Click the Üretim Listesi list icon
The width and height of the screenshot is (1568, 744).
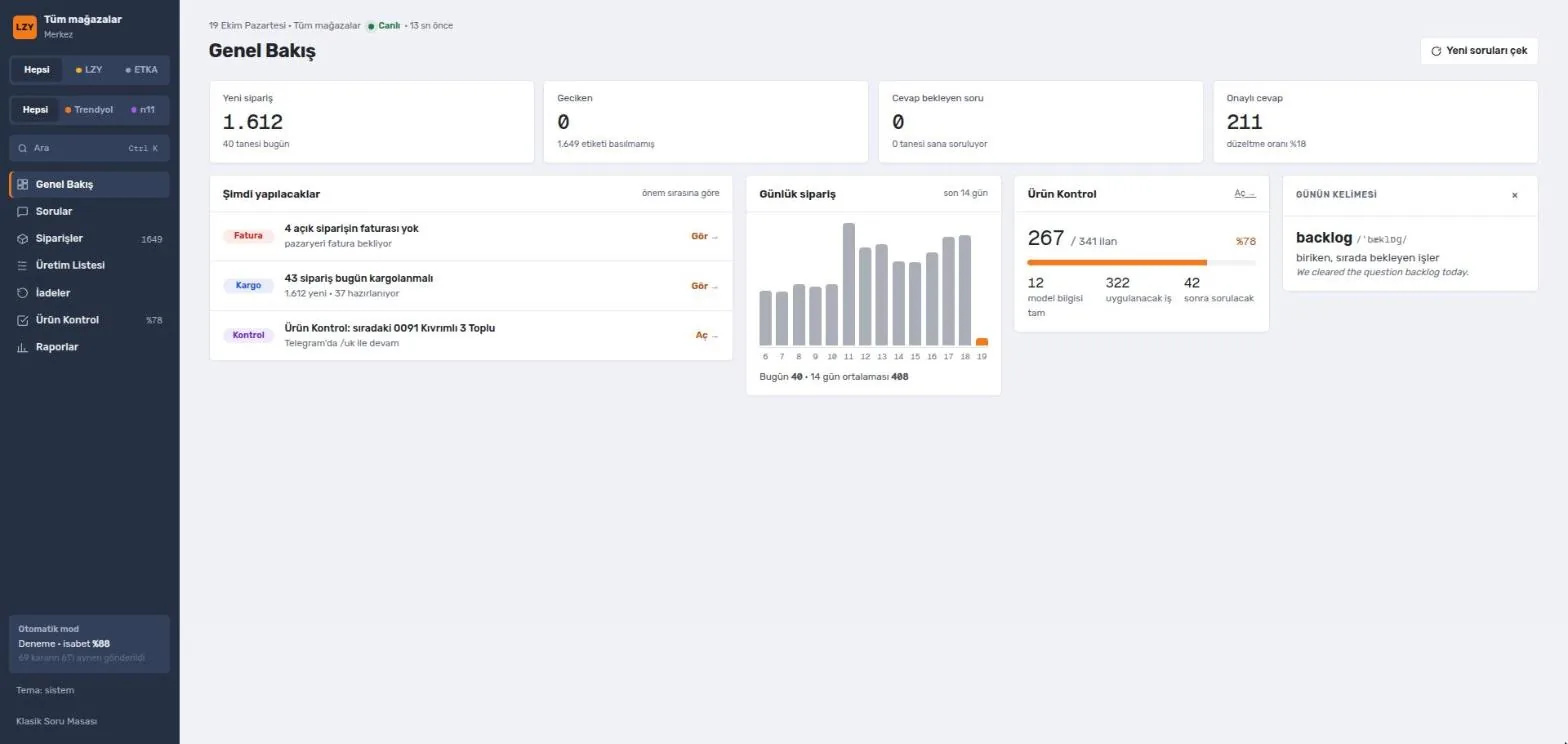pos(23,265)
